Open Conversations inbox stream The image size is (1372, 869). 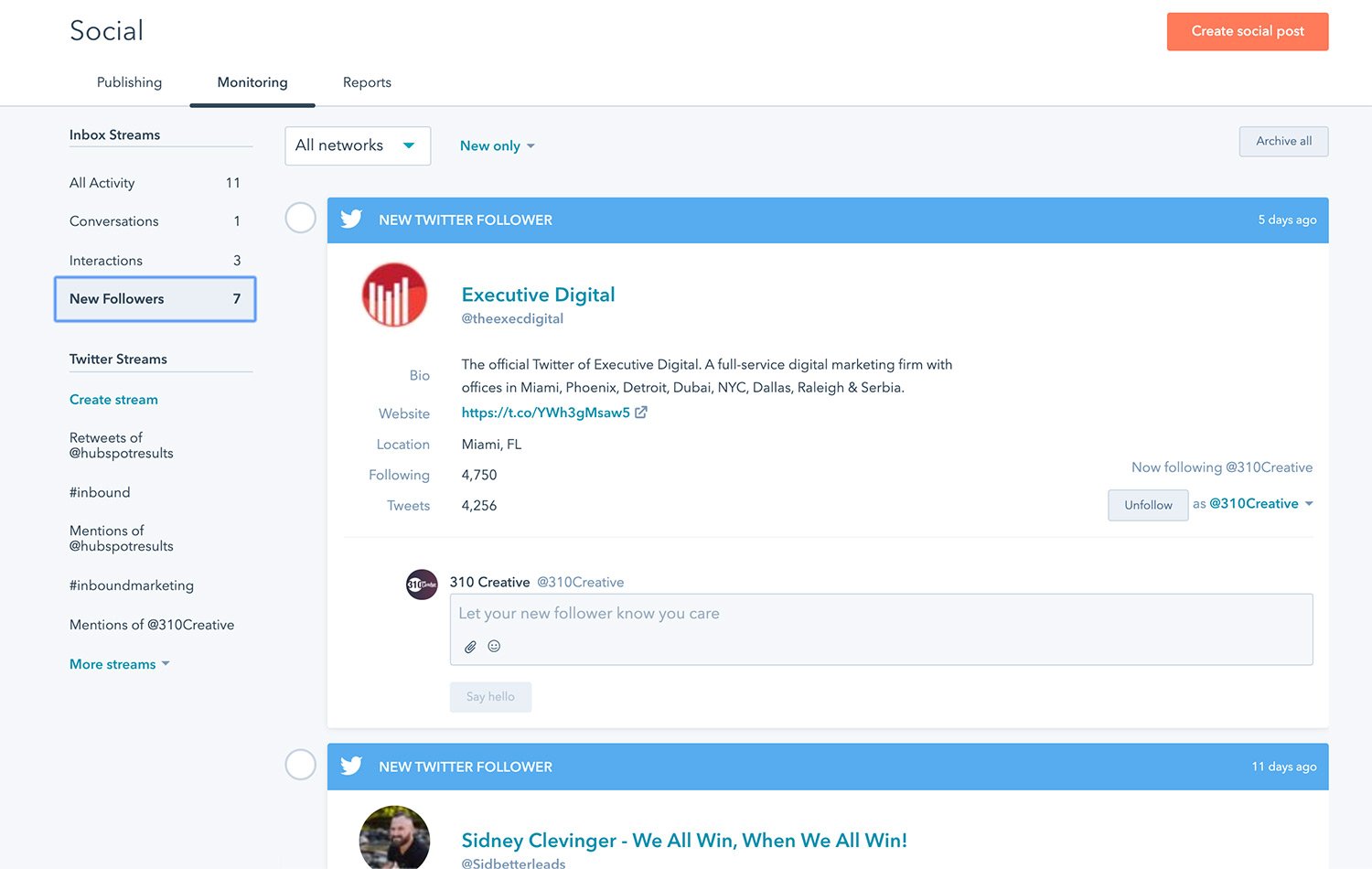pos(155,221)
